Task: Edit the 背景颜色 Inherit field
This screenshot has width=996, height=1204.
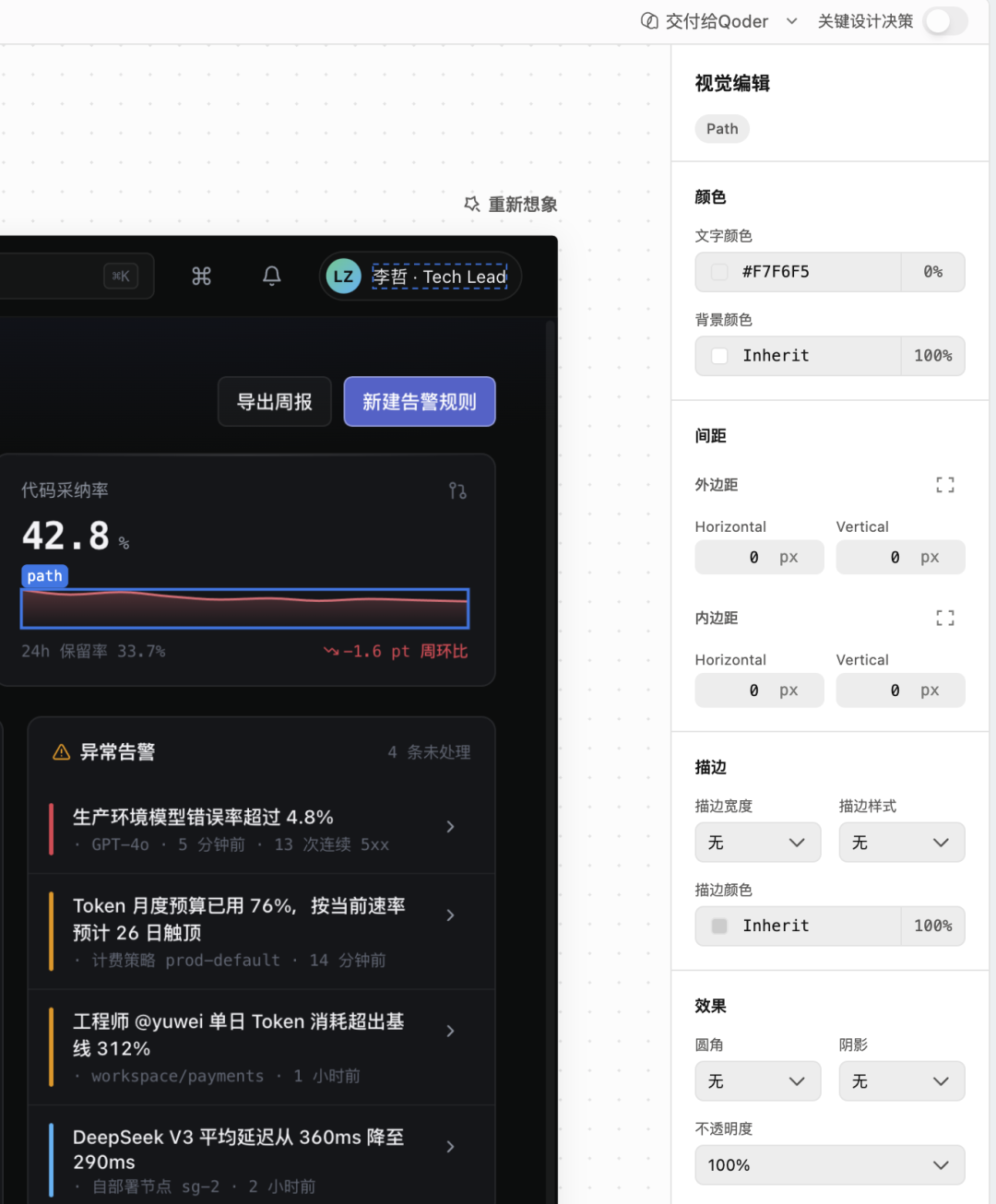Action: point(799,356)
